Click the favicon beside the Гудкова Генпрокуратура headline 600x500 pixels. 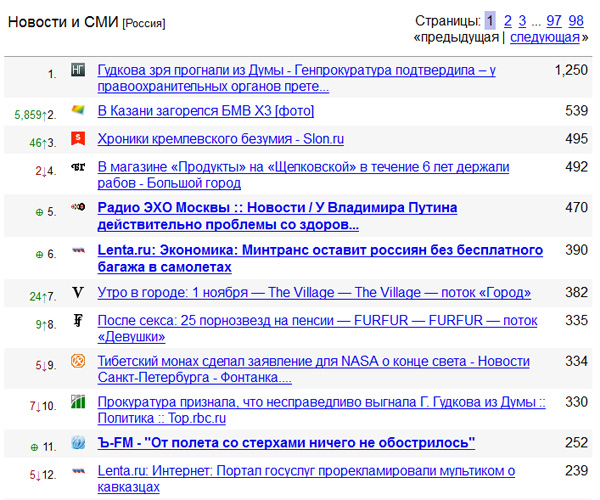click(78, 71)
